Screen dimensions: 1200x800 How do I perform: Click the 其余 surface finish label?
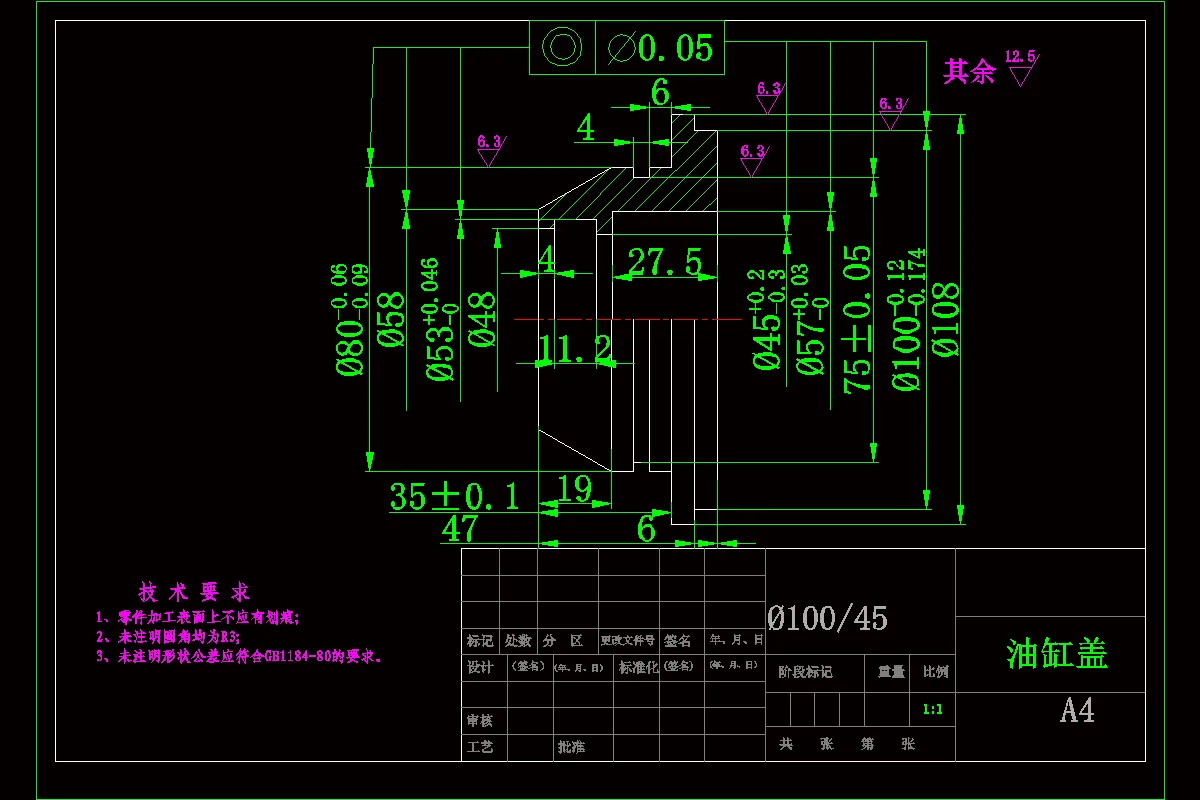click(969, 71)
